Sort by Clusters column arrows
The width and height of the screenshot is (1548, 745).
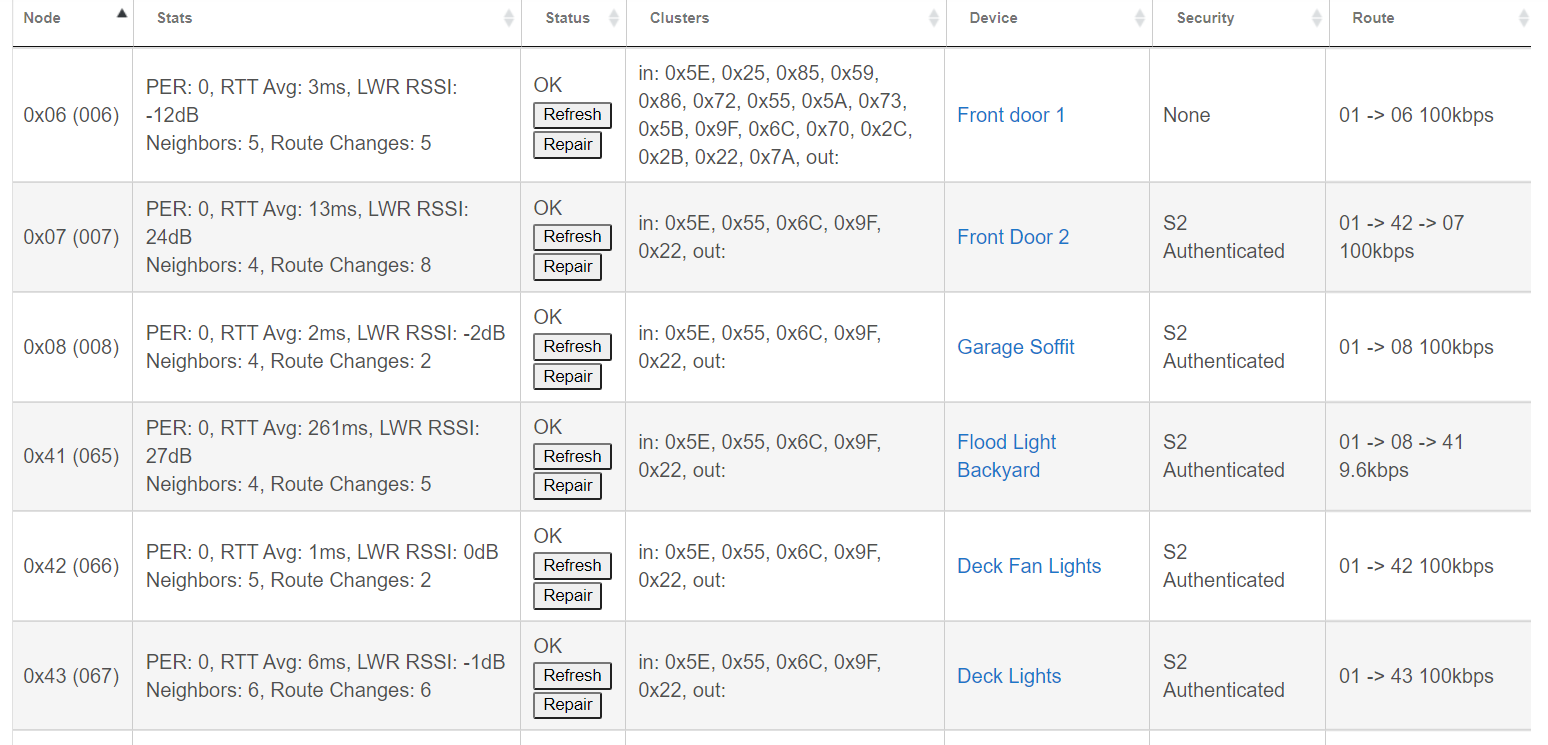click(934, 18)
